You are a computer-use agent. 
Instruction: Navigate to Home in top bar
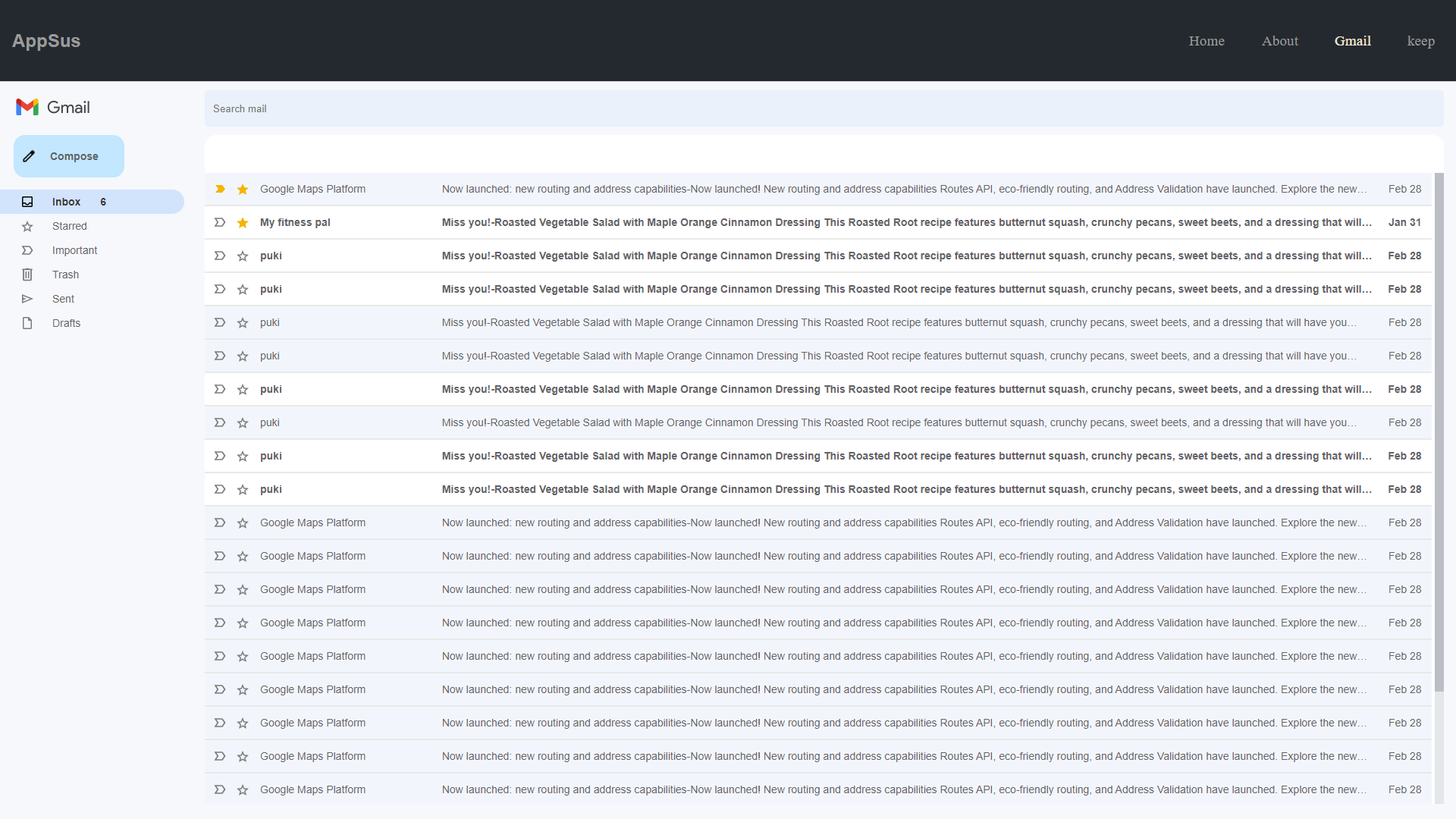(1206, 41)
